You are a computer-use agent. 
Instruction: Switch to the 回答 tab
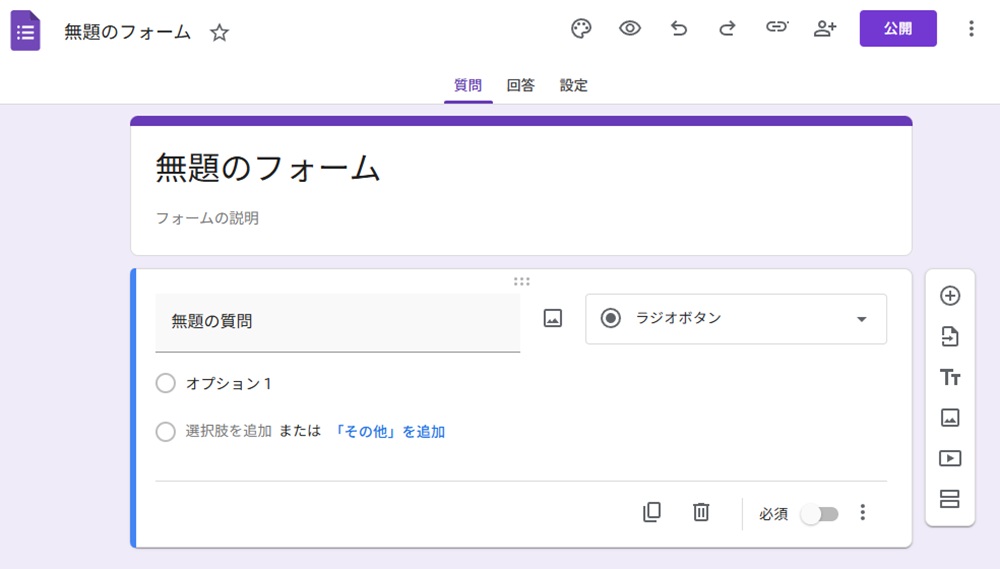[x=520, y=86]
